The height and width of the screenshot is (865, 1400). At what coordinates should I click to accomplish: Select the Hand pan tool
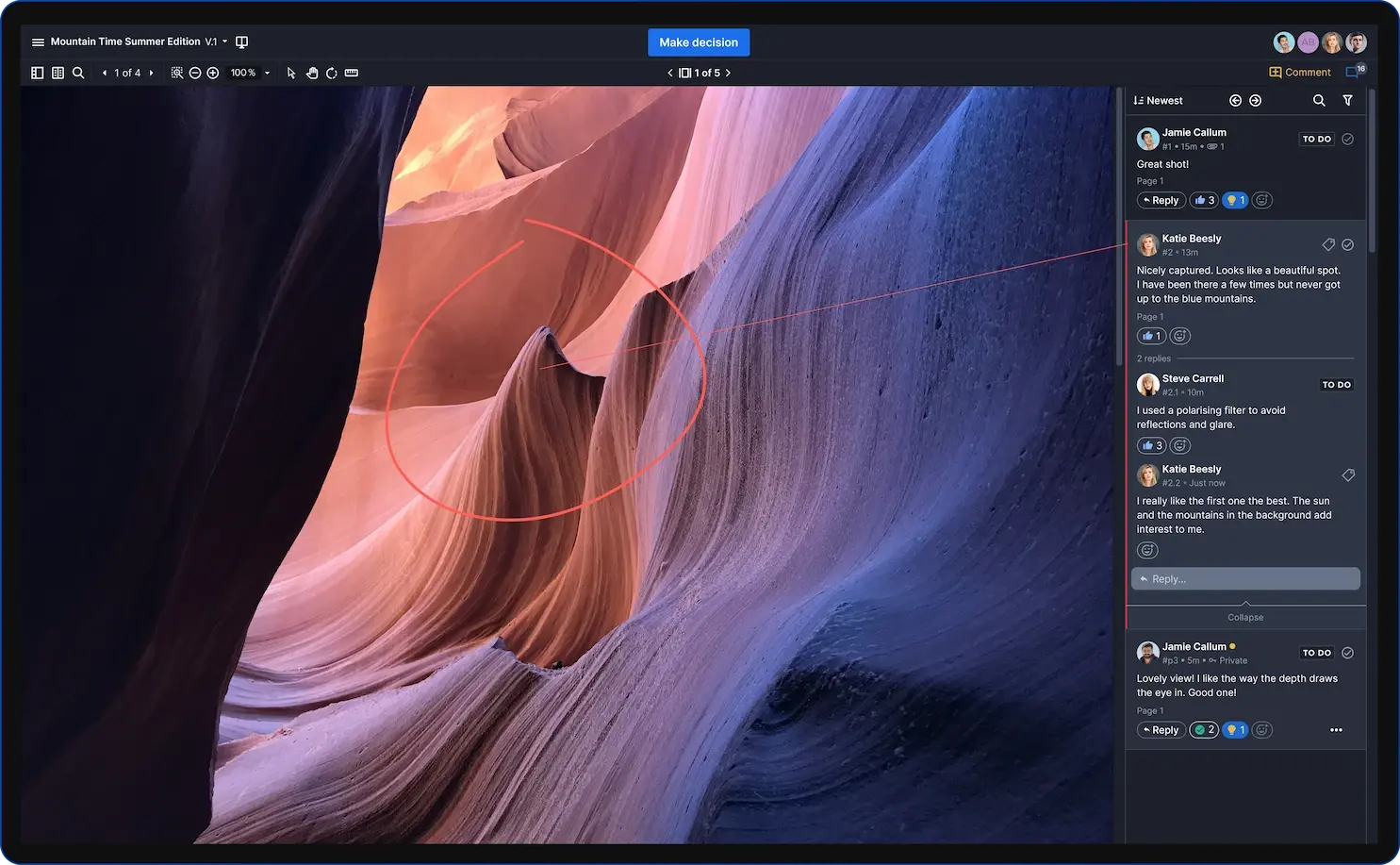[312, 72]
